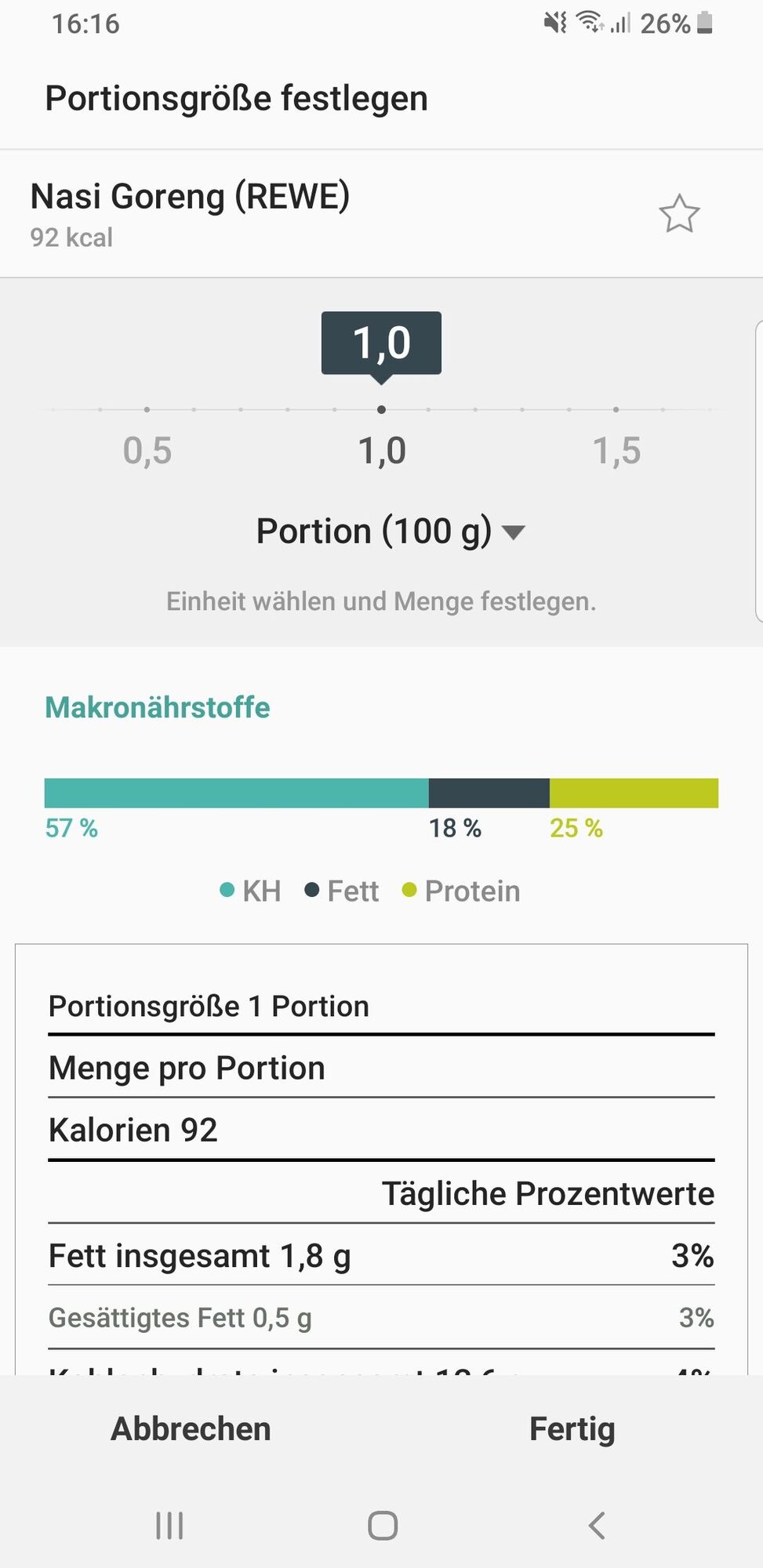Tap the muted sound icon in the status bar
This screenshot has width=763, height=1568.
tap(555, 24)
